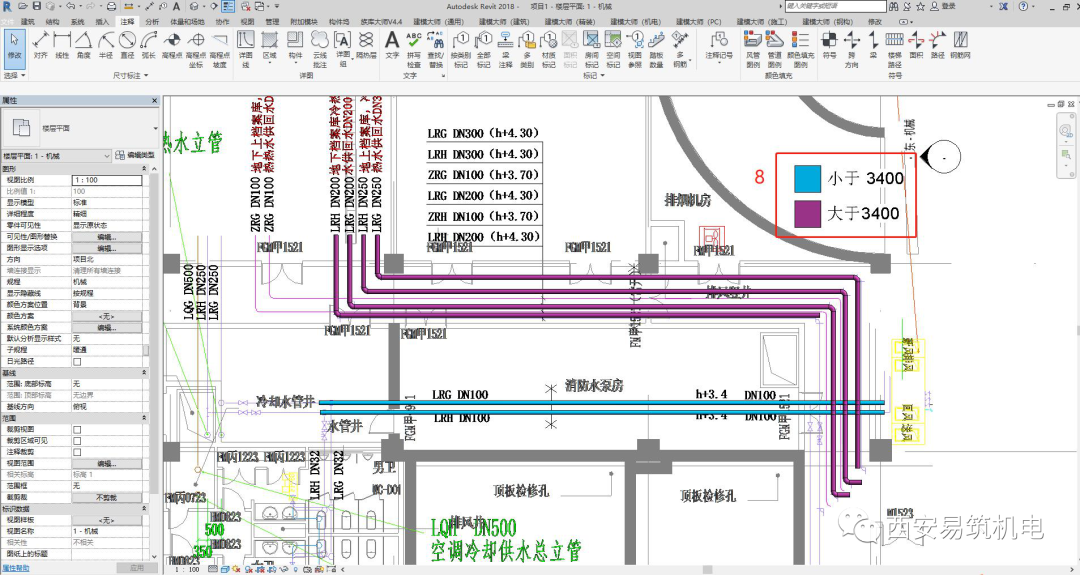The height and width of the screenshot is (575, 1080).
Task: Activate the Detail Line (详图线) tool
Action: 246,48
